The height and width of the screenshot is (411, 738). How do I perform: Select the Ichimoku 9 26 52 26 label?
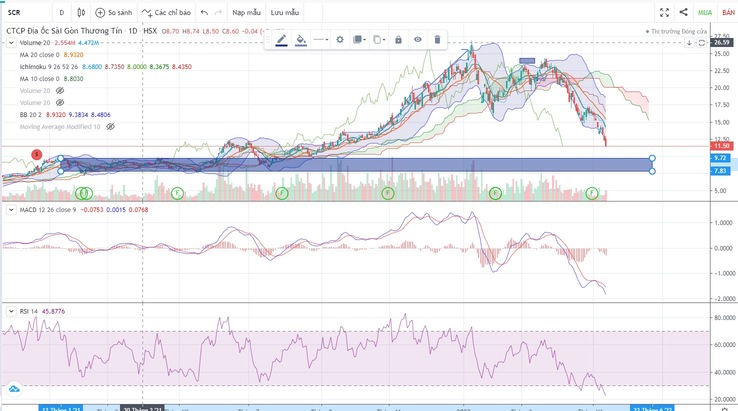pyautogui.click(x=49, y=67)
